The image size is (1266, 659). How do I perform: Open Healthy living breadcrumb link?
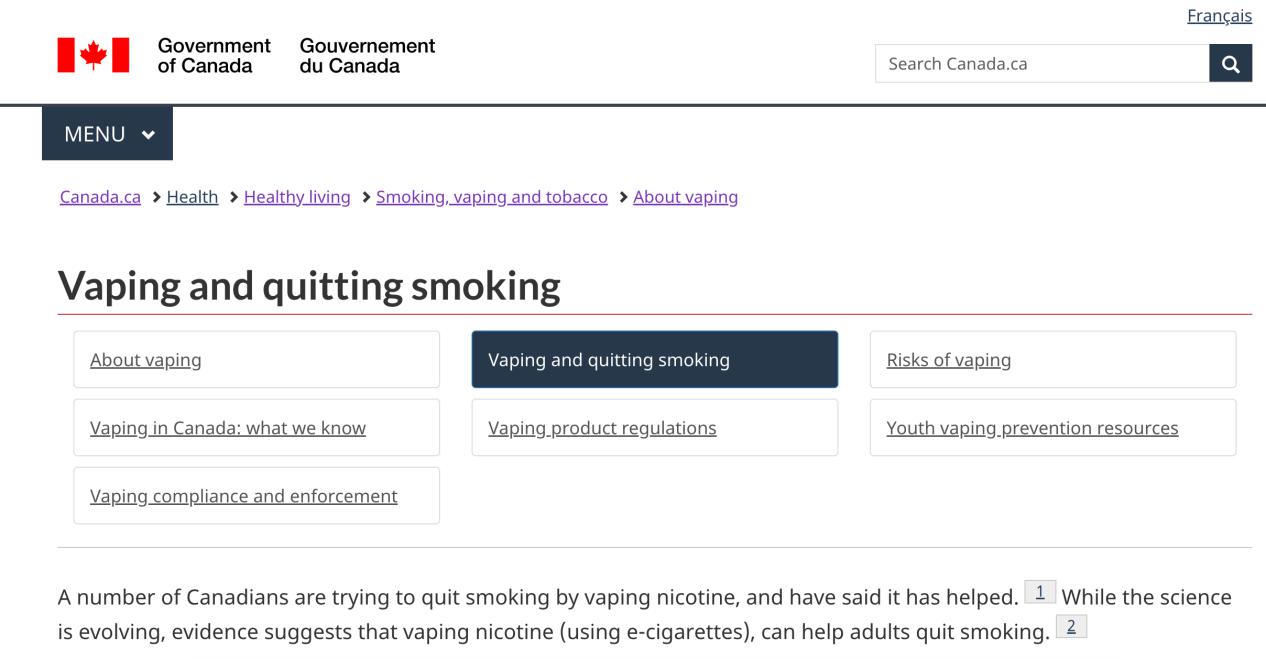pyautogui.click(x=297, y=197)
